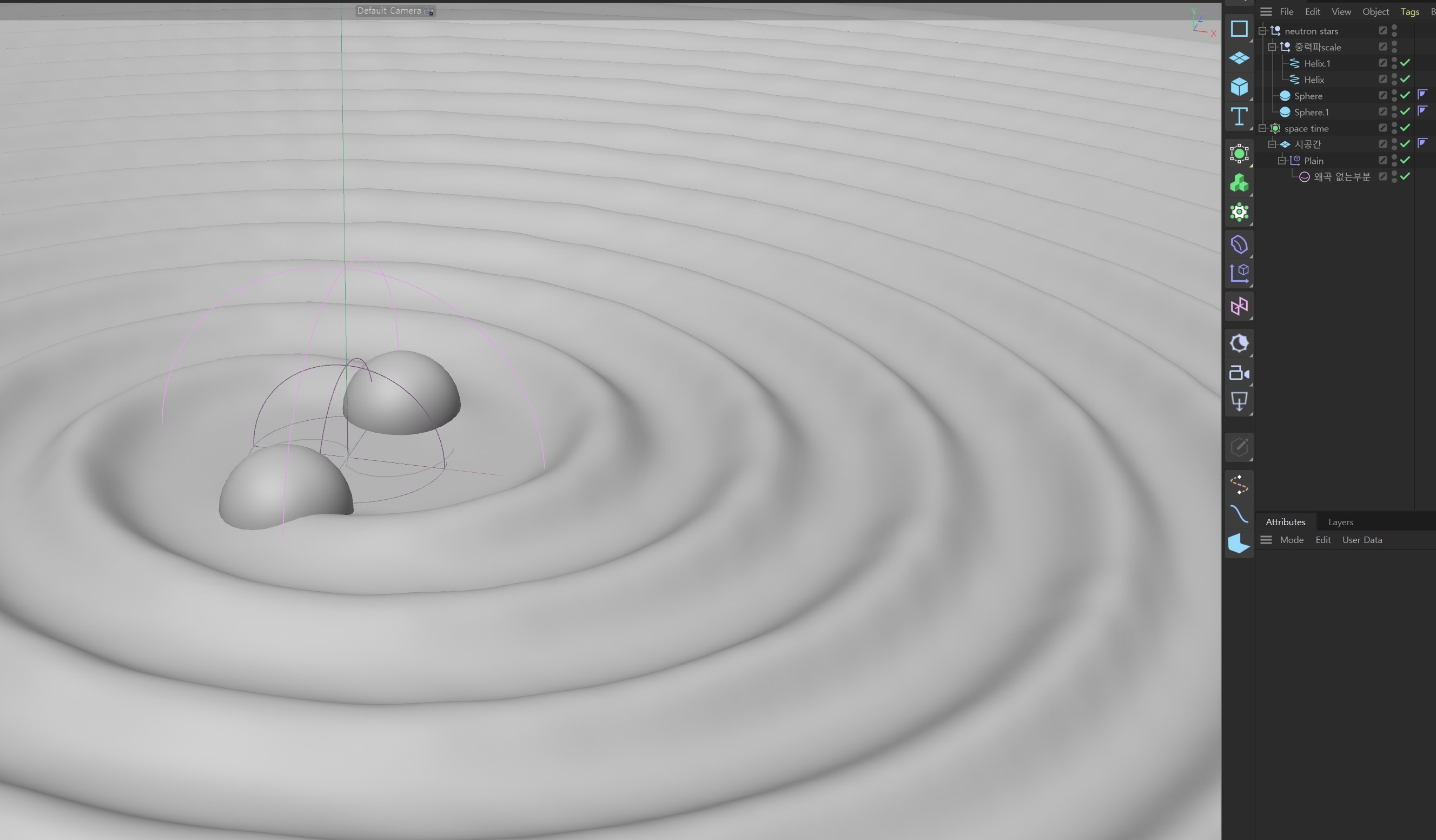
Task: Disable the space time green checkmark
Action: (1405, 127)
